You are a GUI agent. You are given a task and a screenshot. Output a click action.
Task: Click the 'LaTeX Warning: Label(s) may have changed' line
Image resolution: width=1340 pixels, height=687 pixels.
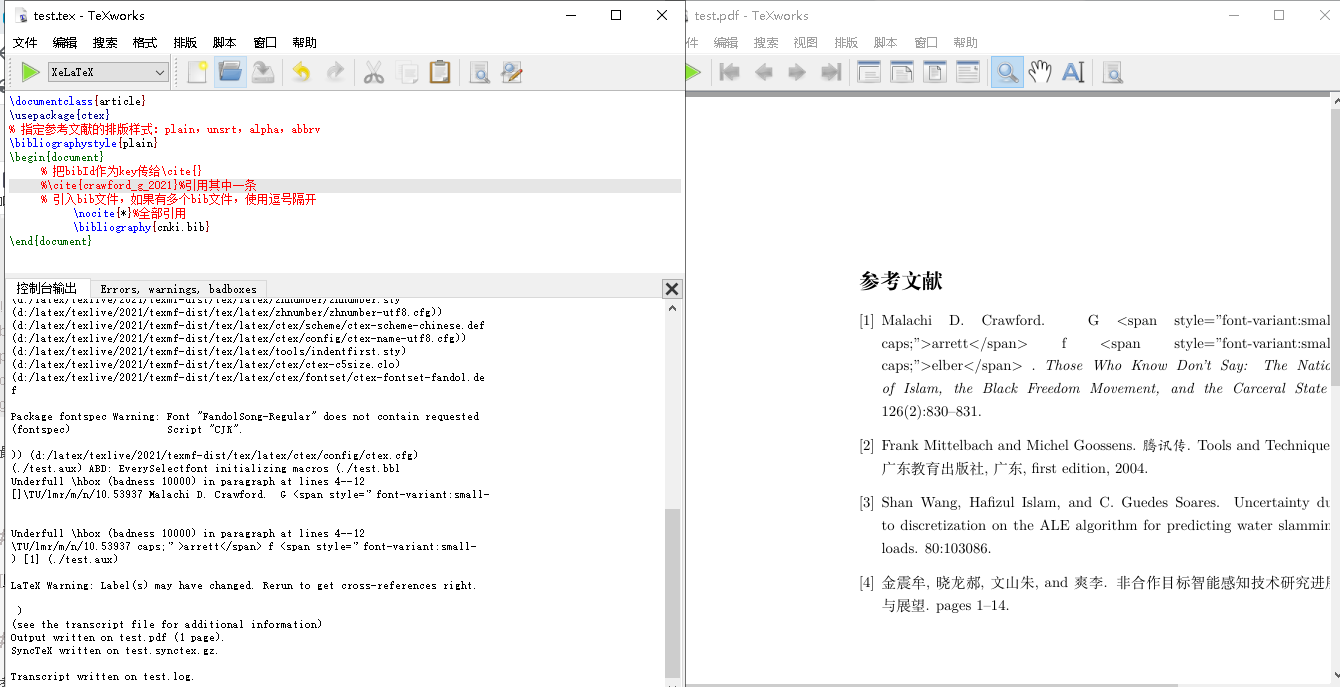point(243,585)
